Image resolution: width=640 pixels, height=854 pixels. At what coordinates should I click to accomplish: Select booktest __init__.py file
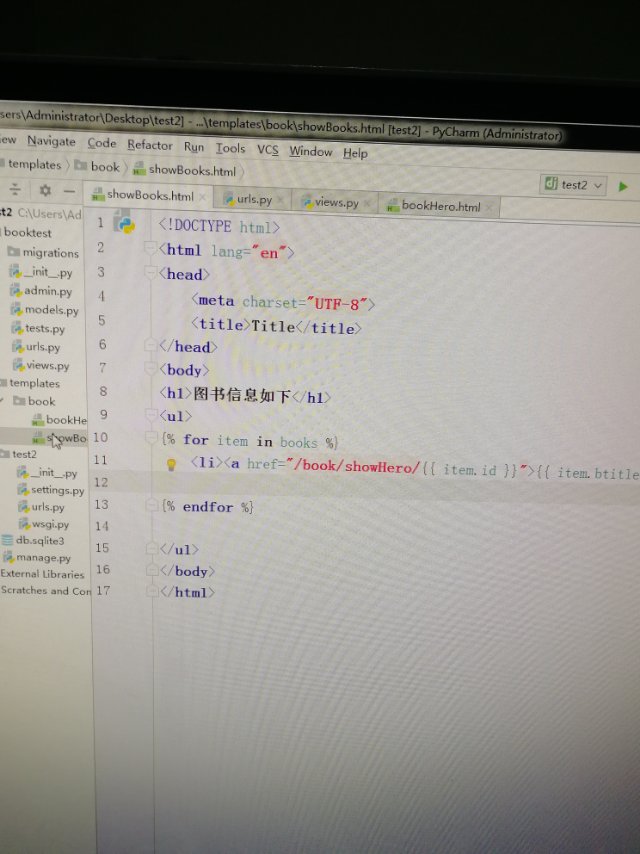click(x=41, y=271)
